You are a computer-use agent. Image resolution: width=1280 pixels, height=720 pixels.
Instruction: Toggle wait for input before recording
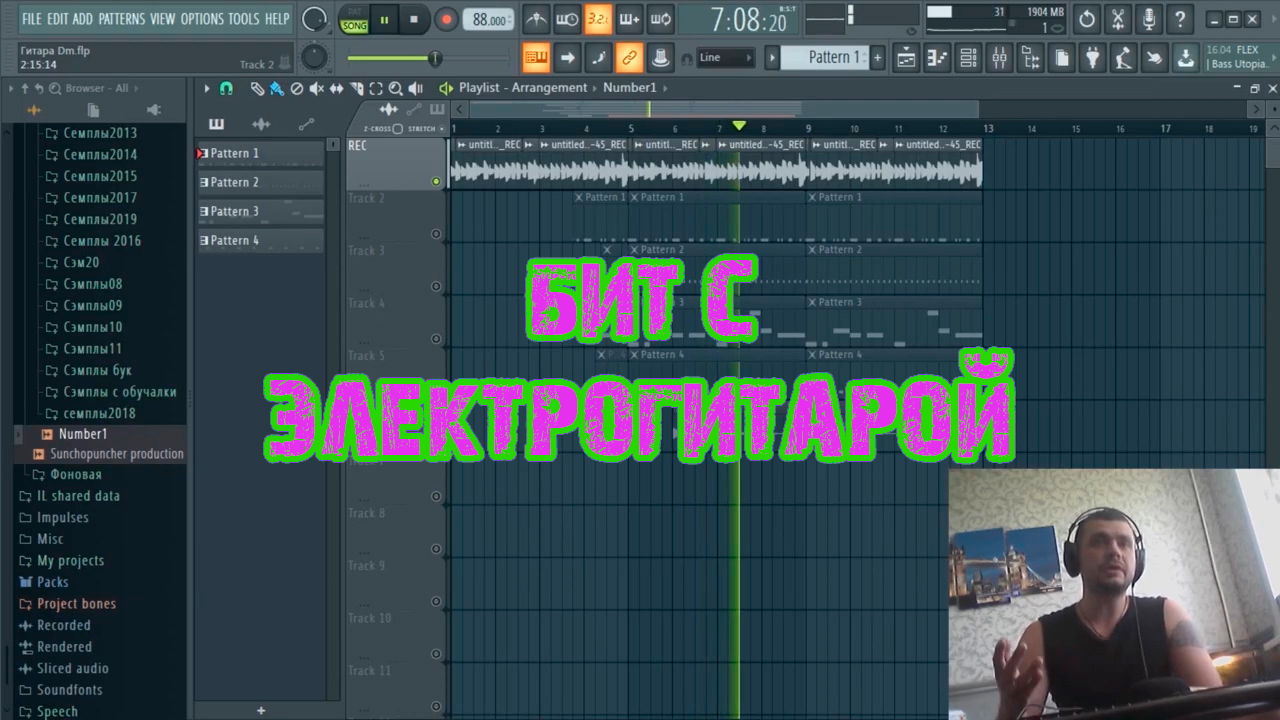pos(567,19)
